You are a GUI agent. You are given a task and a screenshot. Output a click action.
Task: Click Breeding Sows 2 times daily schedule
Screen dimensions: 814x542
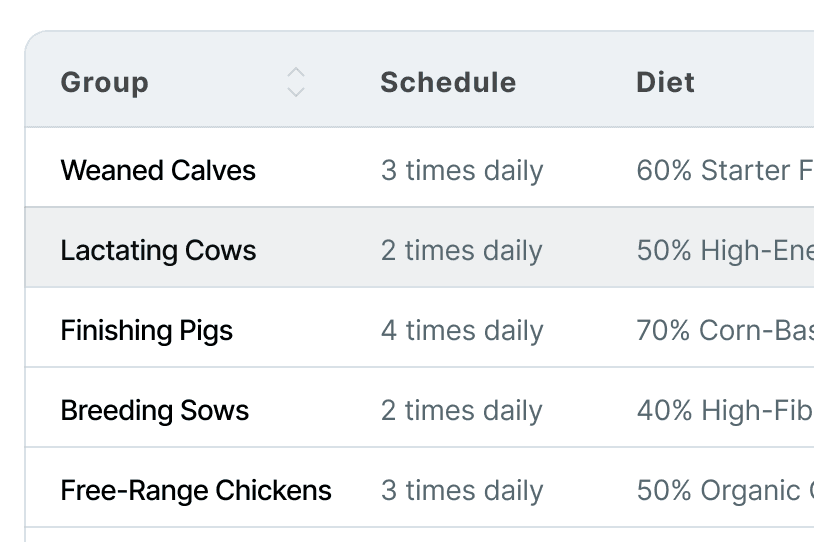click(462, 410)
